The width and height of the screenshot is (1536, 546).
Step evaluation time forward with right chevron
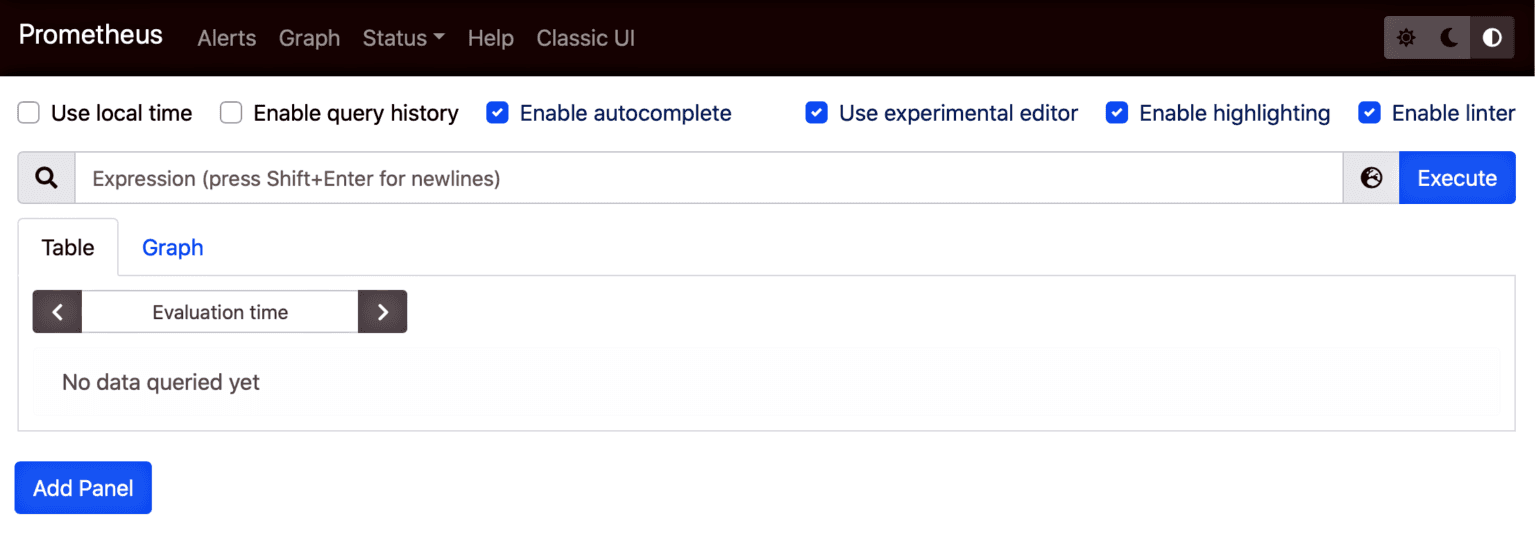coord(382,312)
